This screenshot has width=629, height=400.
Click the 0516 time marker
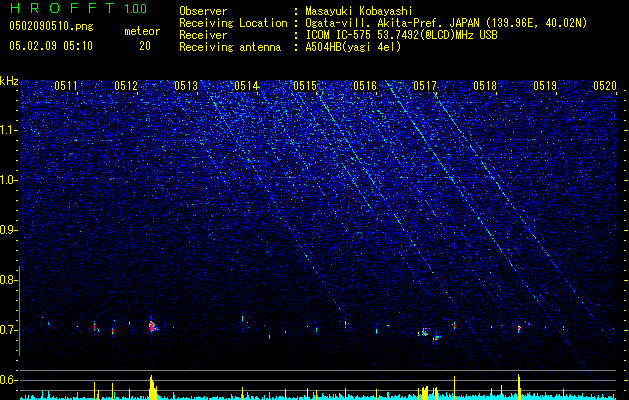[x=365, y=86]
